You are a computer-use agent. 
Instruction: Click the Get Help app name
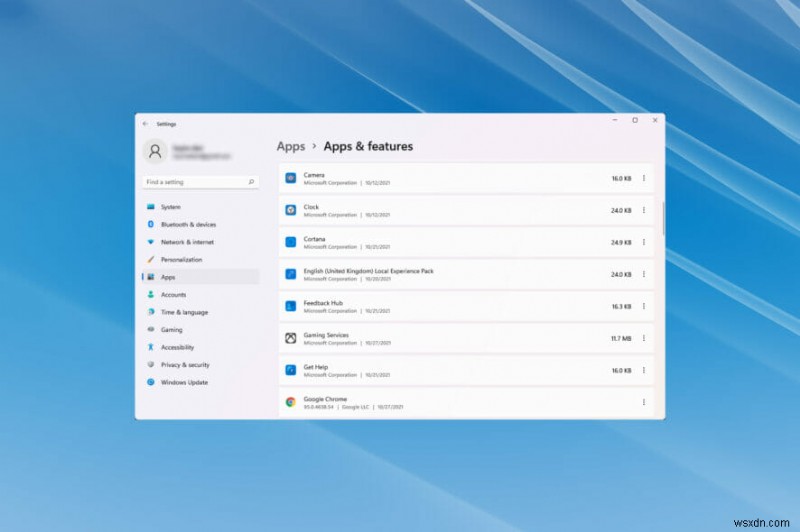pos(316,367)
